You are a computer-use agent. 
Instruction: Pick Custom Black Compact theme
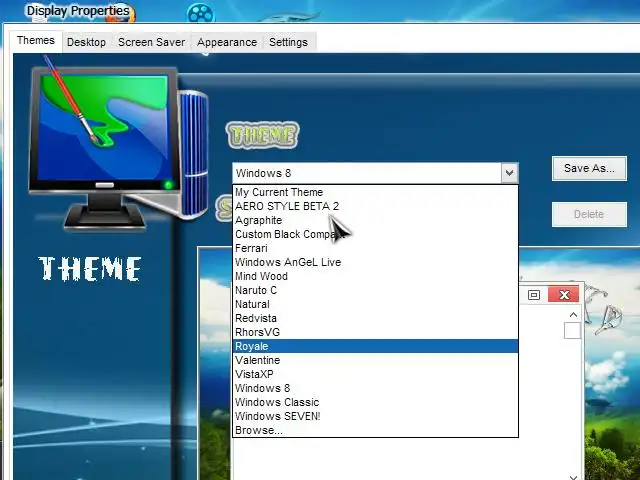[x=375, y=234]
